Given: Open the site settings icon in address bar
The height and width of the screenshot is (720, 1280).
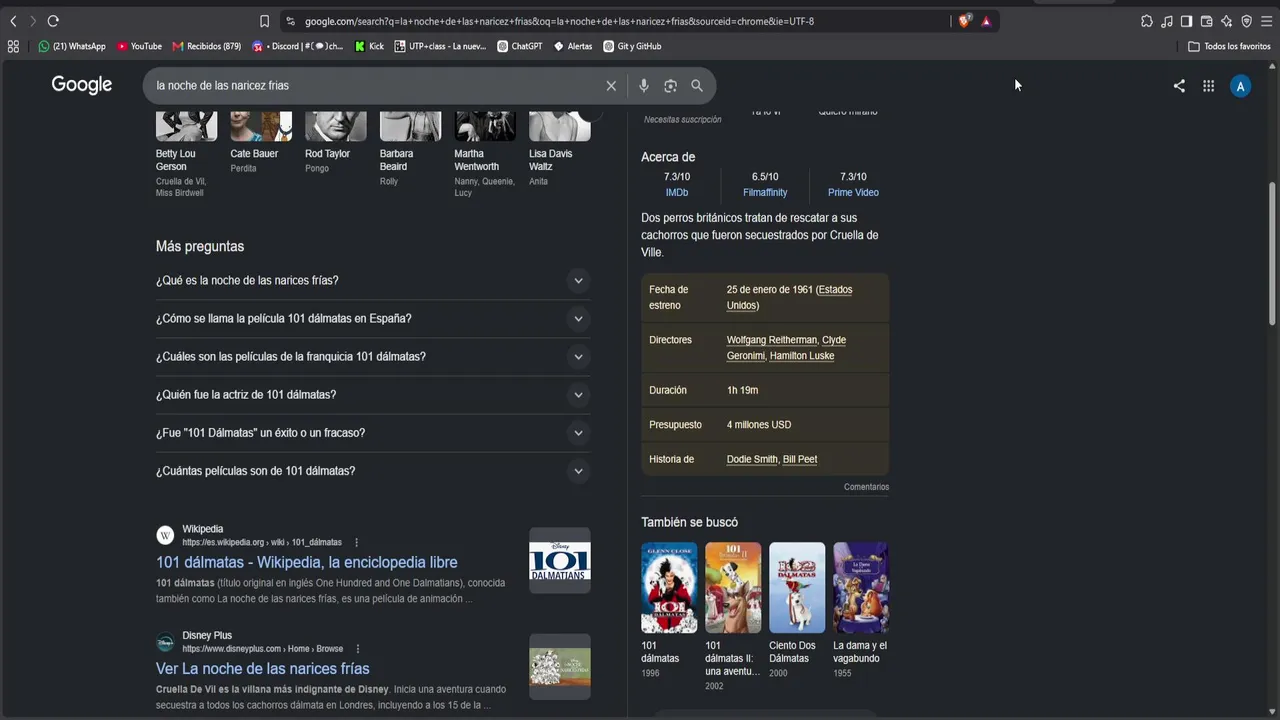Looking at the screenshot, I should tap(290, 21).
